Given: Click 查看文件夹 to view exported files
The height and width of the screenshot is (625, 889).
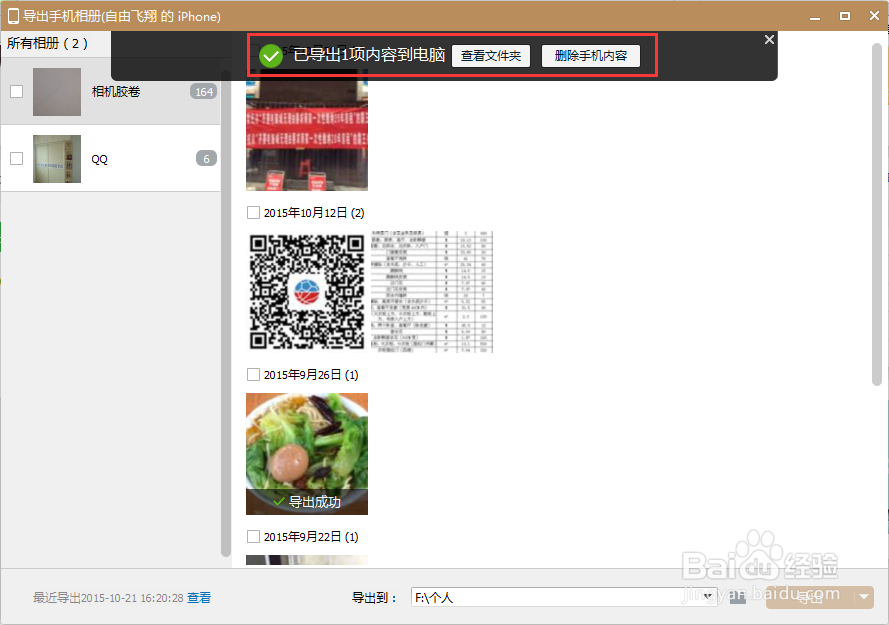Looking at the screenshot, I should click(491, 56).
